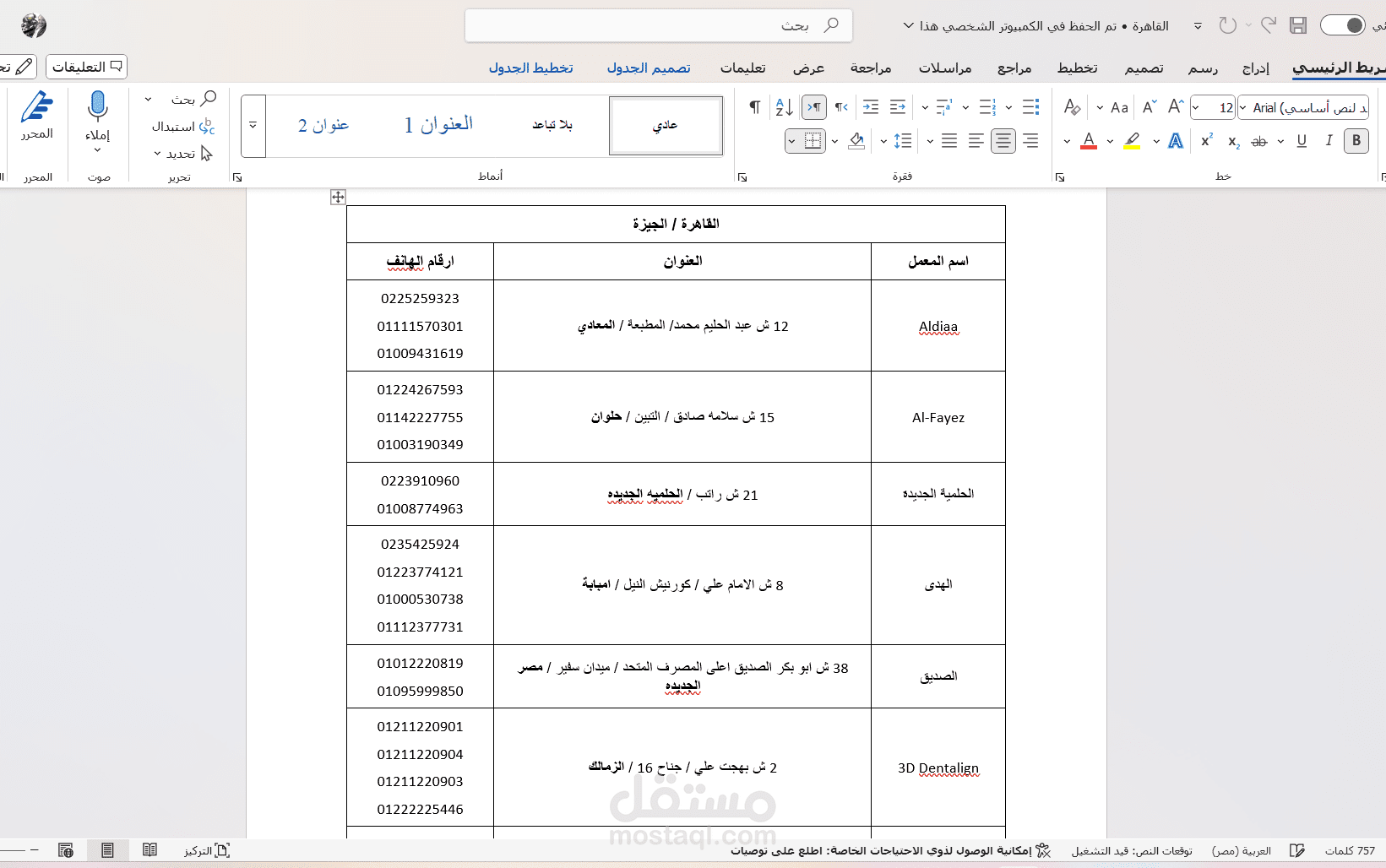
Task: Click the table move handle icon
Action: click(x=338, y=197)
